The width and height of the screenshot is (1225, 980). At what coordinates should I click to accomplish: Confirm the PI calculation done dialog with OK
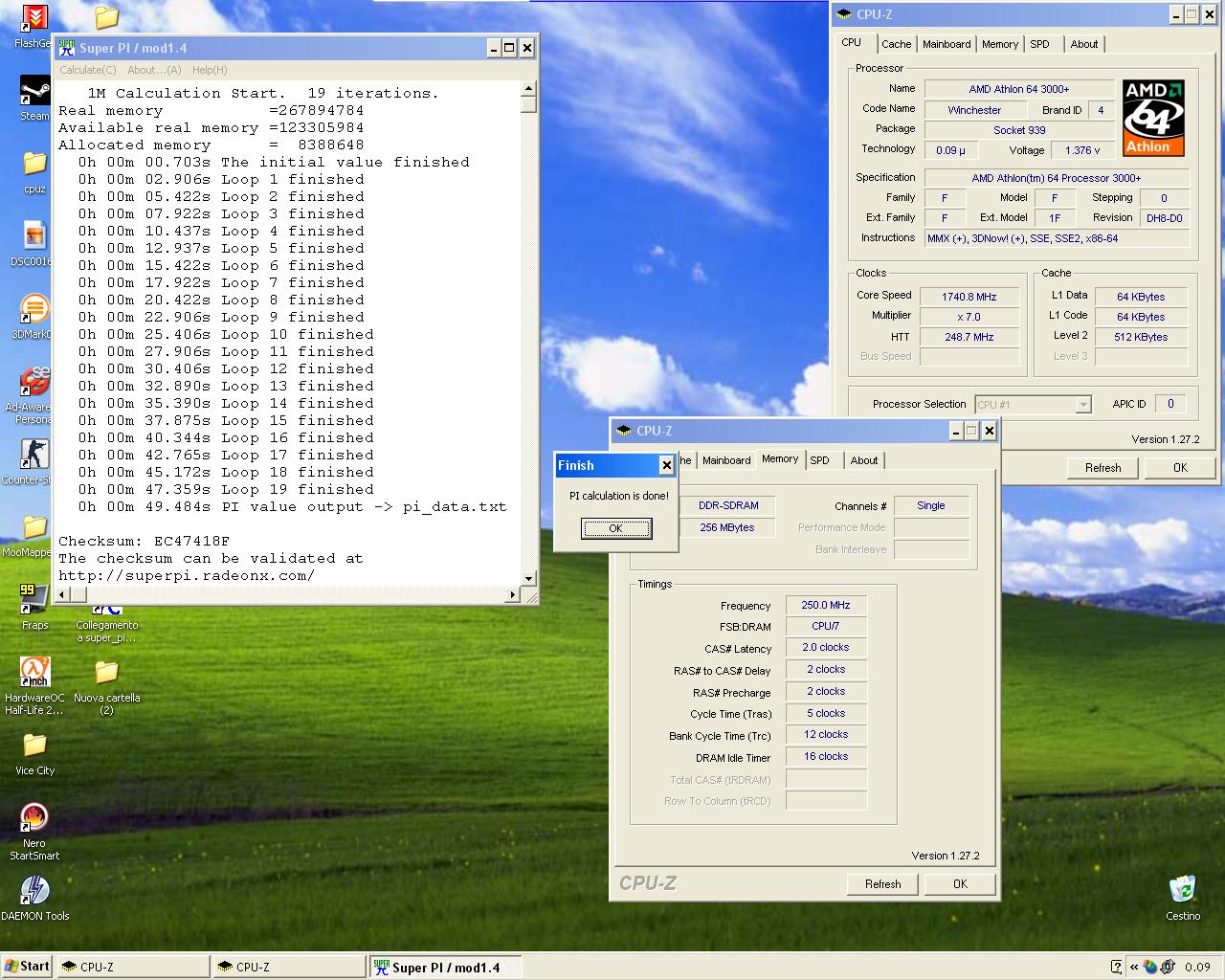coord(616,528)
